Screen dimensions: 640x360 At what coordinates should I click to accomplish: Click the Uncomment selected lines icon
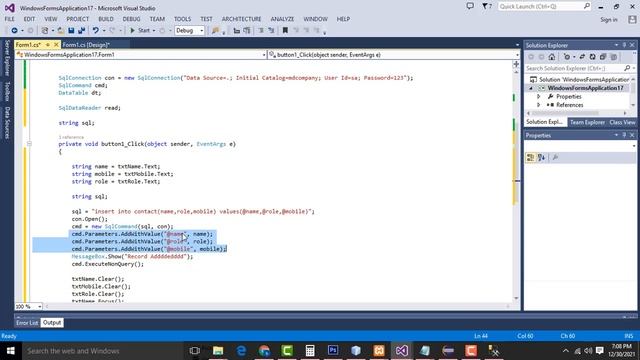[x=271, y=31]
